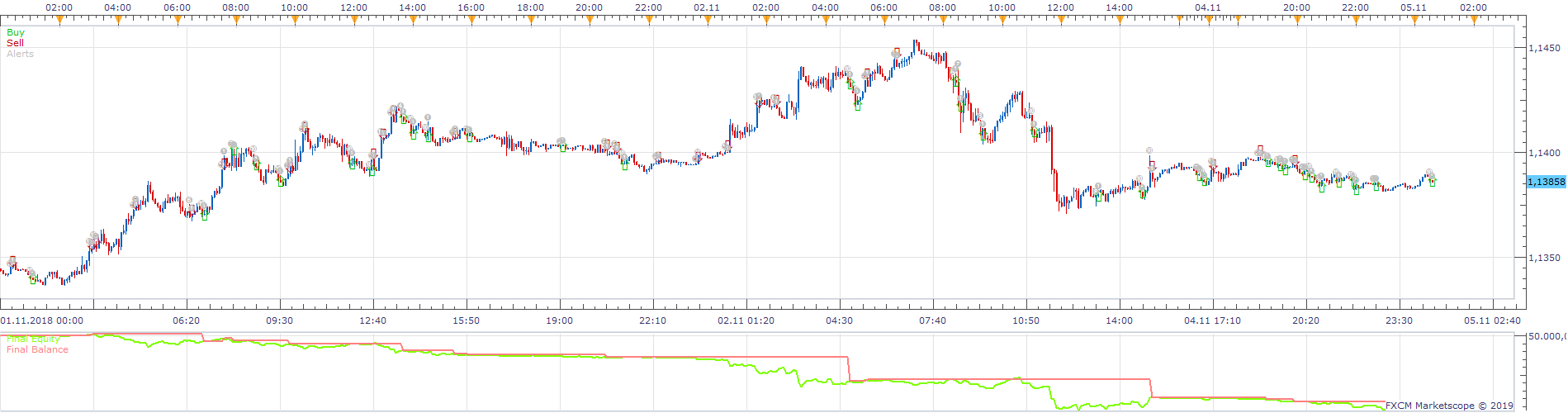
Task: Click the orange marker under the 18:00 label
Action: point(531,21)
